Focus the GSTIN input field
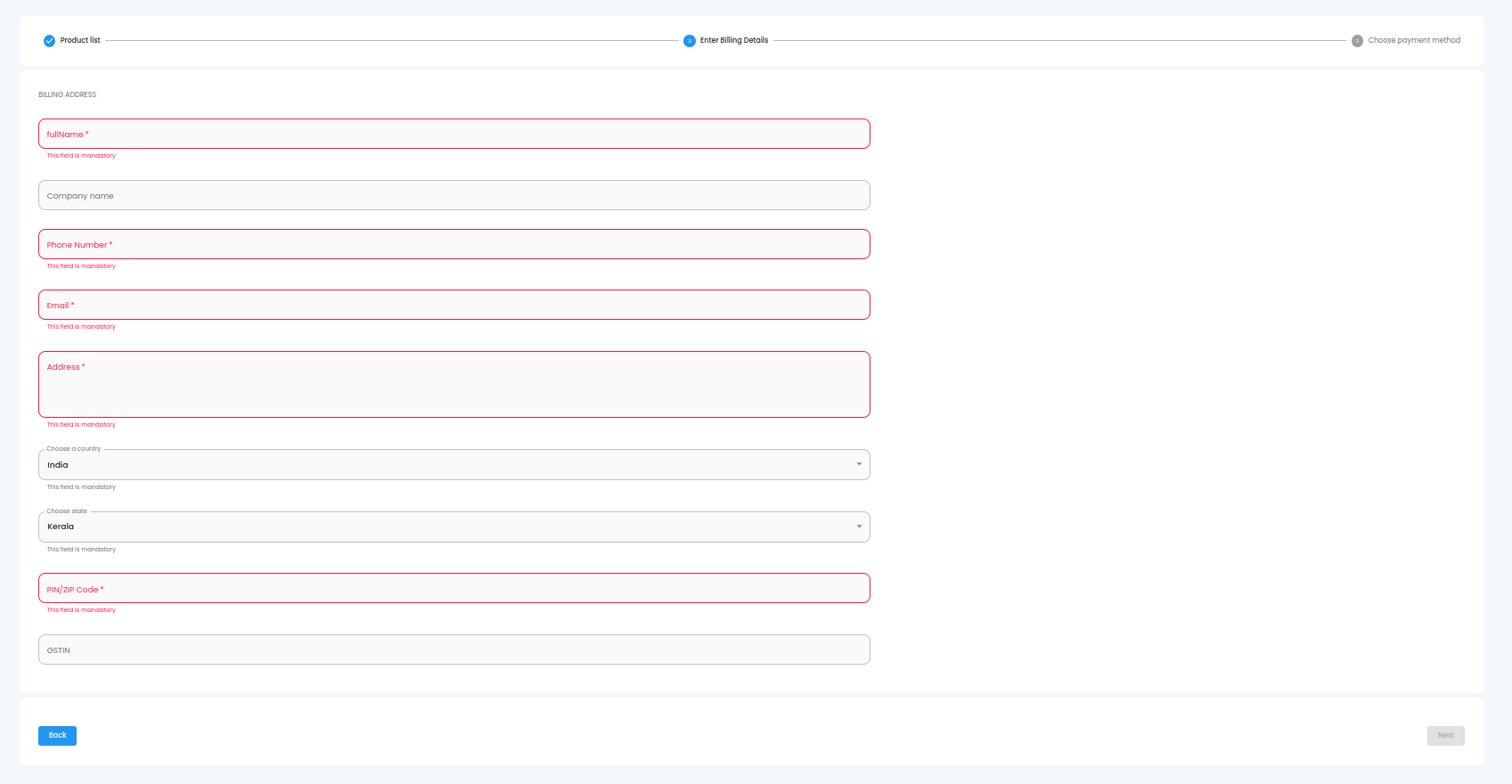This screenshot has width=1512, height=784. point(454,649)
